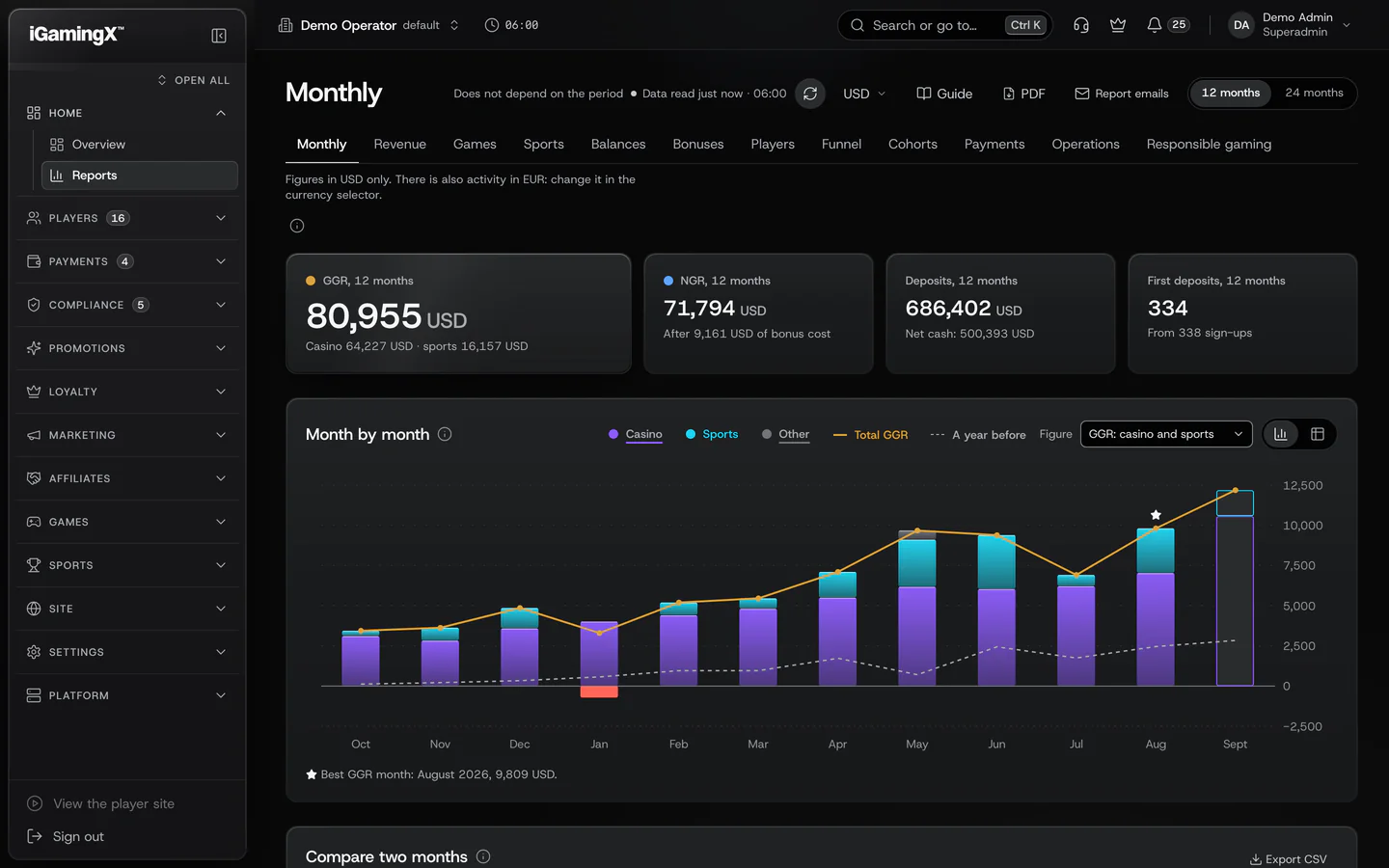
Task: Open notifications bell with 25 badge
Action: pyautogui.click(x=1167, y=25)
